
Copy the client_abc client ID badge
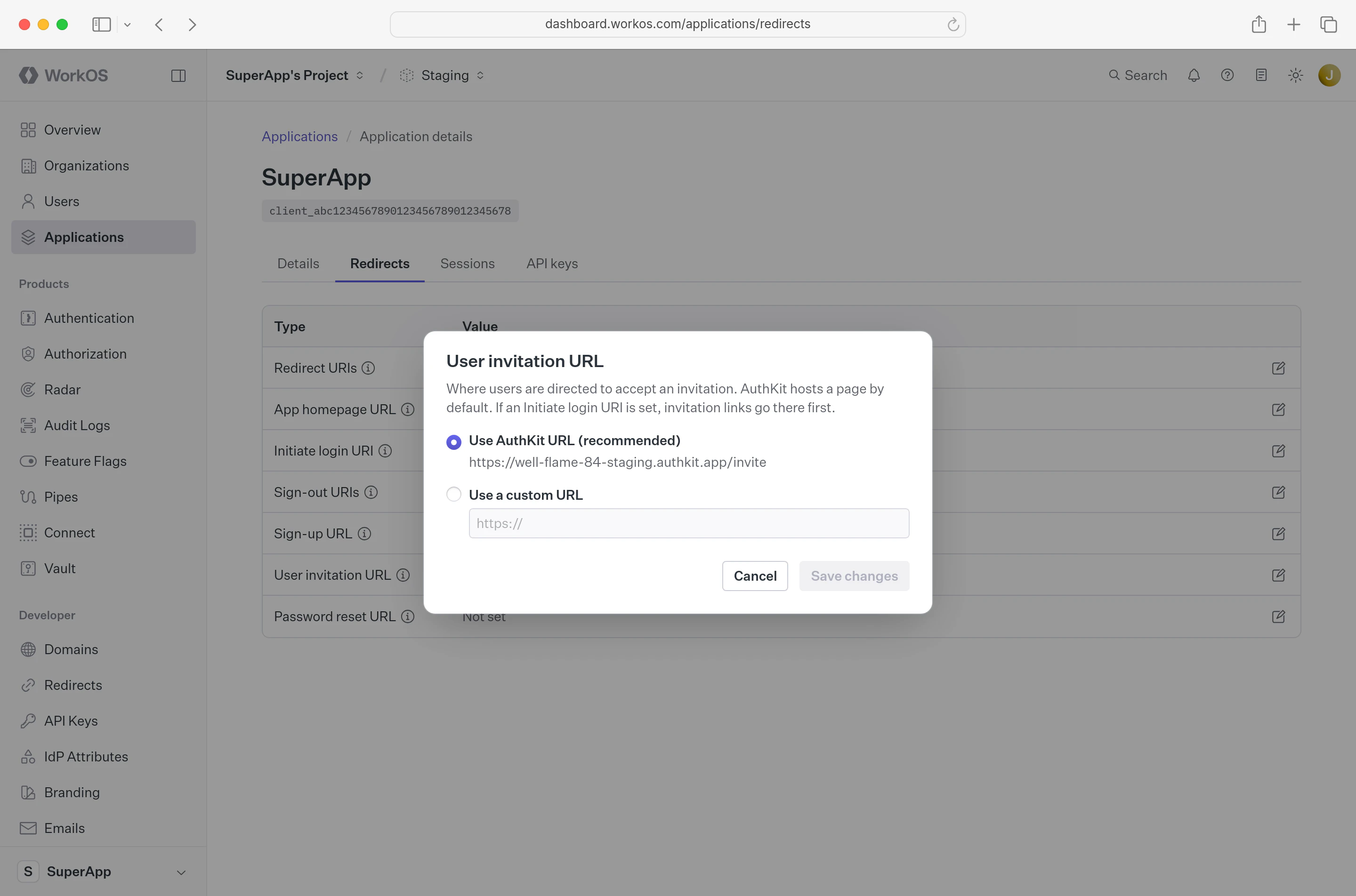pyautogui.click(x=390, y=211)
